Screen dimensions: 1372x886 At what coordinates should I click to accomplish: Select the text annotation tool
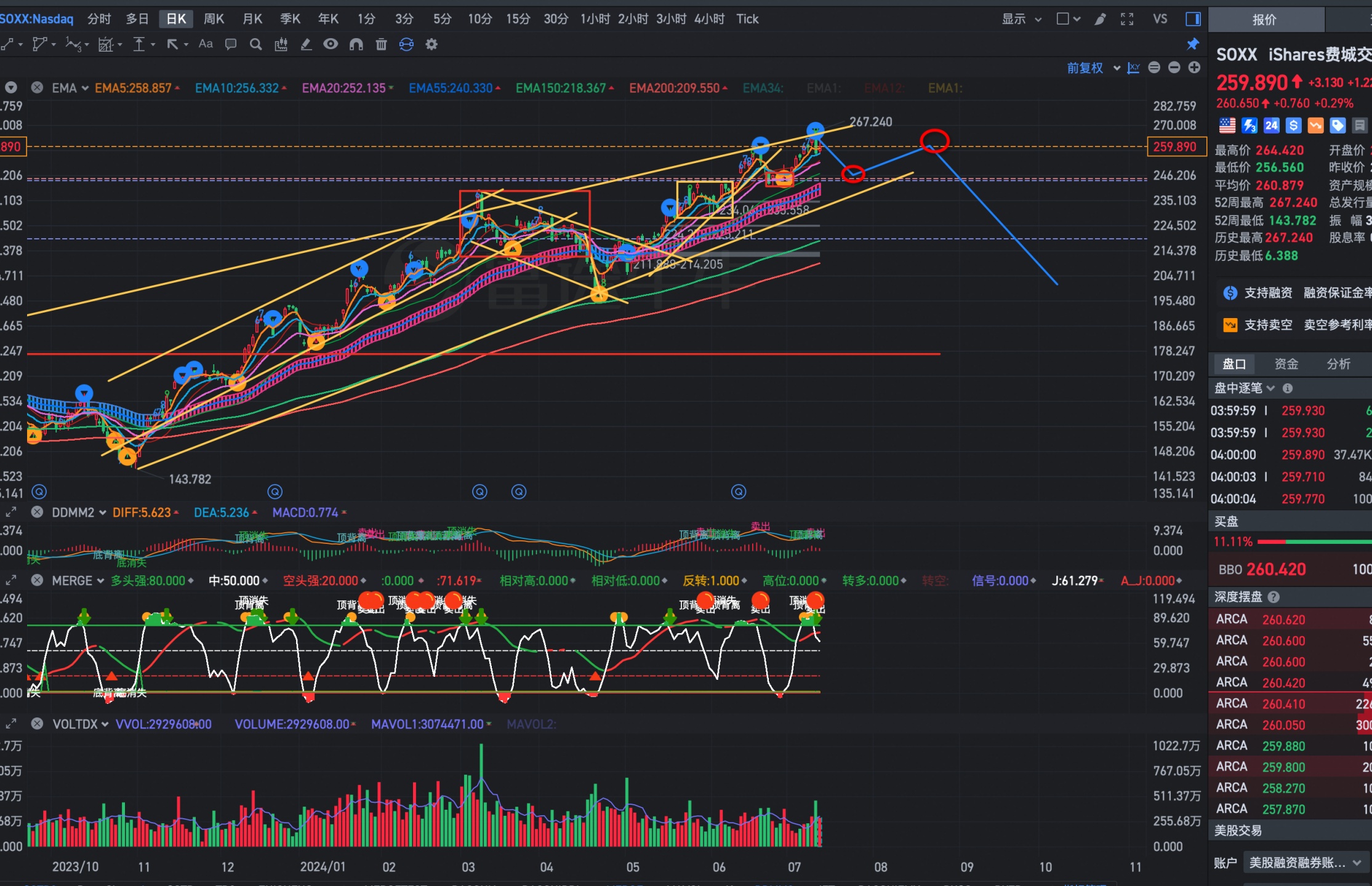[206, 44]
